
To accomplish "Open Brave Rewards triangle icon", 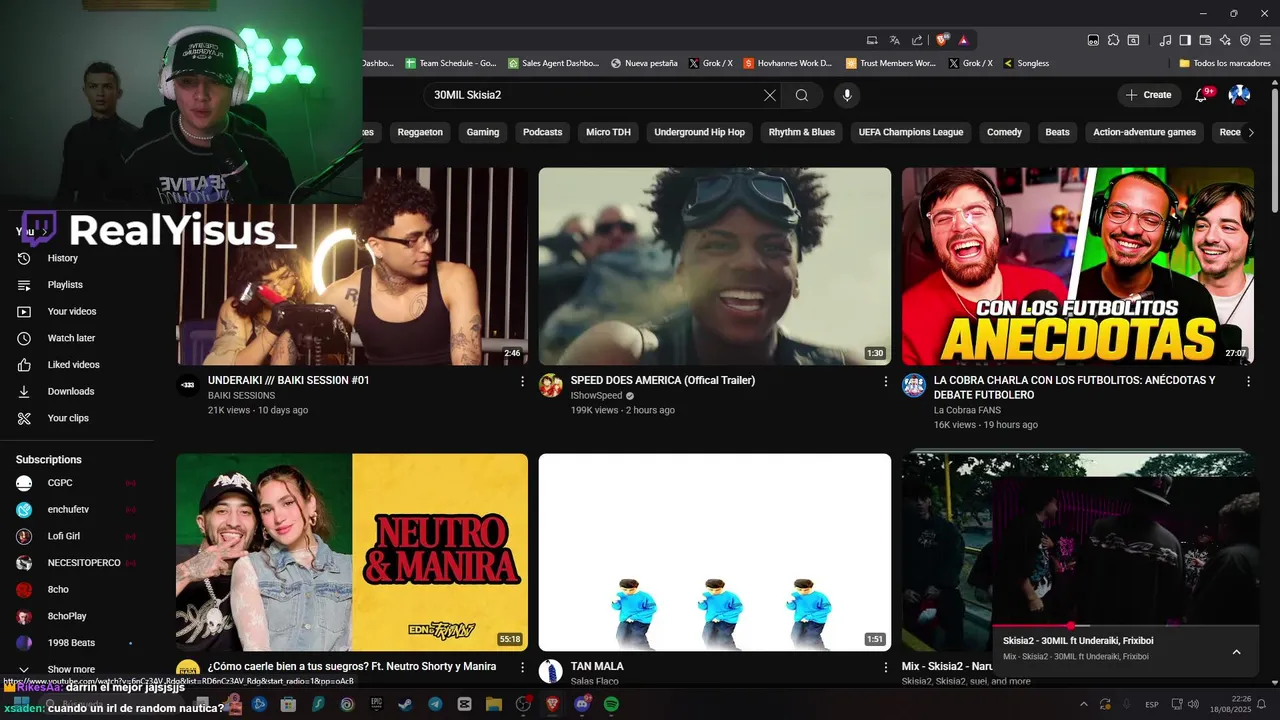I will [963, 40].
